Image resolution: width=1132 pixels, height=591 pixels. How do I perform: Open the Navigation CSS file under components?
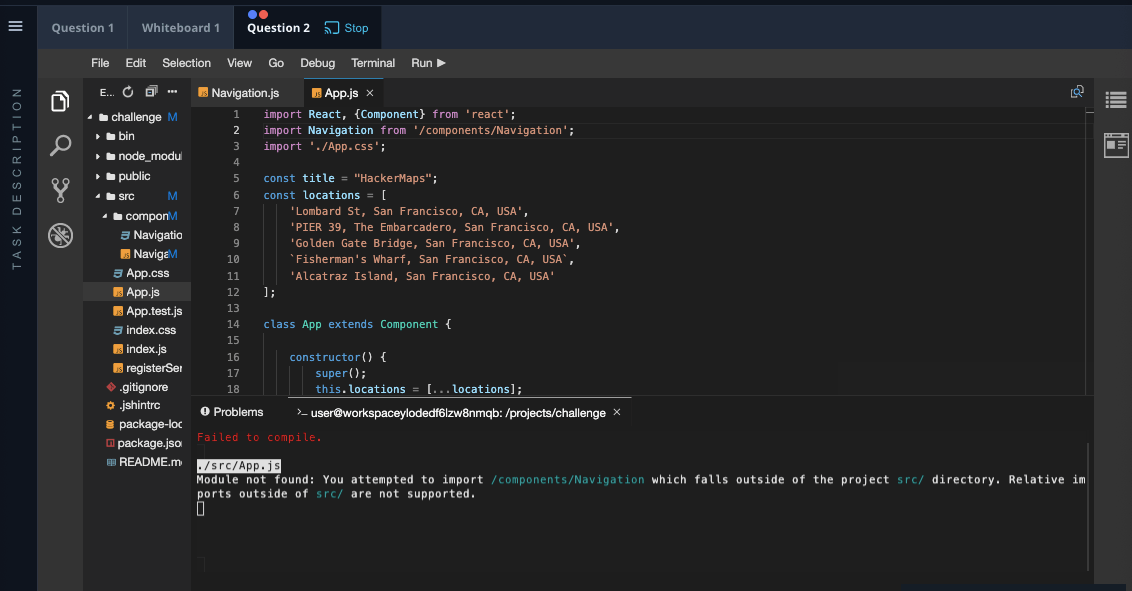click(151, 235)
